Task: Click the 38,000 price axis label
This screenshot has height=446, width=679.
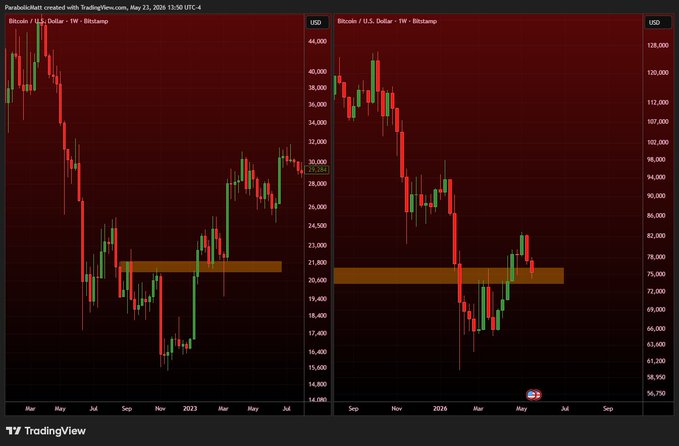Action: (317, 88)
